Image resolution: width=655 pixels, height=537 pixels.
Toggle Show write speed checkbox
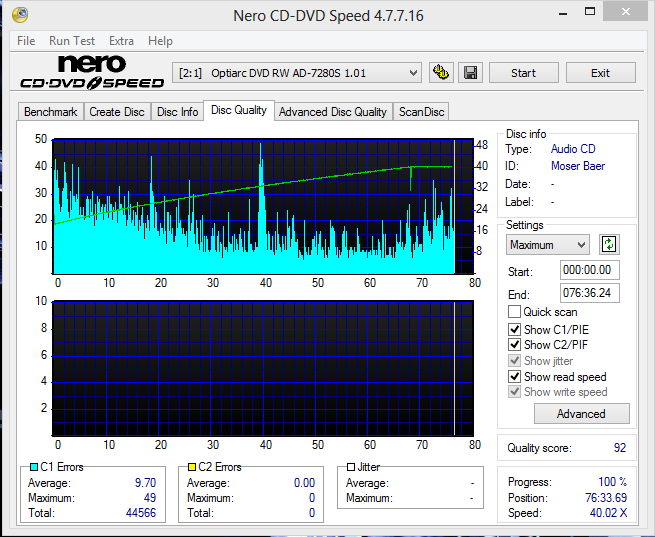click(x=514, y=392)
